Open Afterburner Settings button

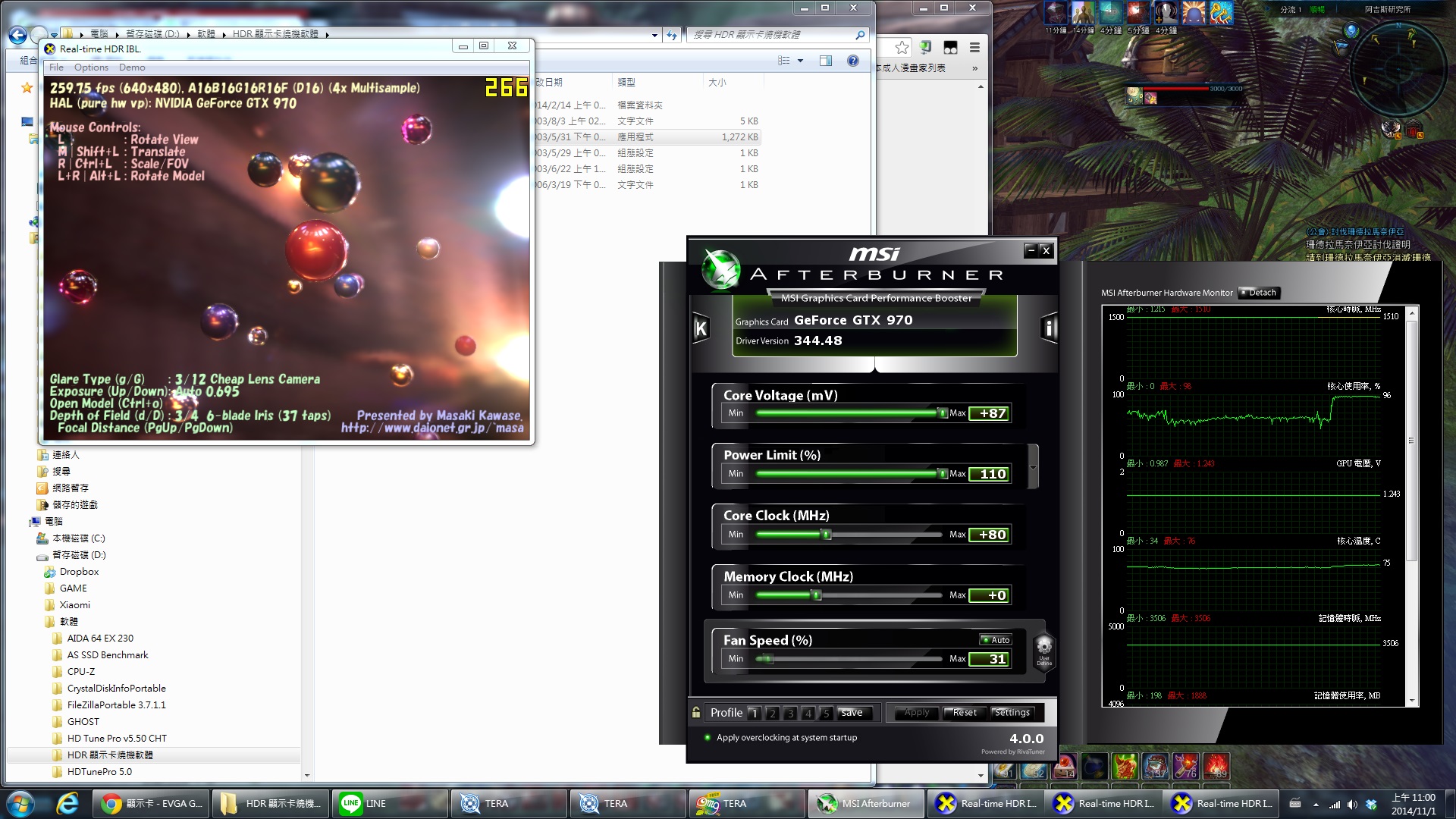(1012, 713)
